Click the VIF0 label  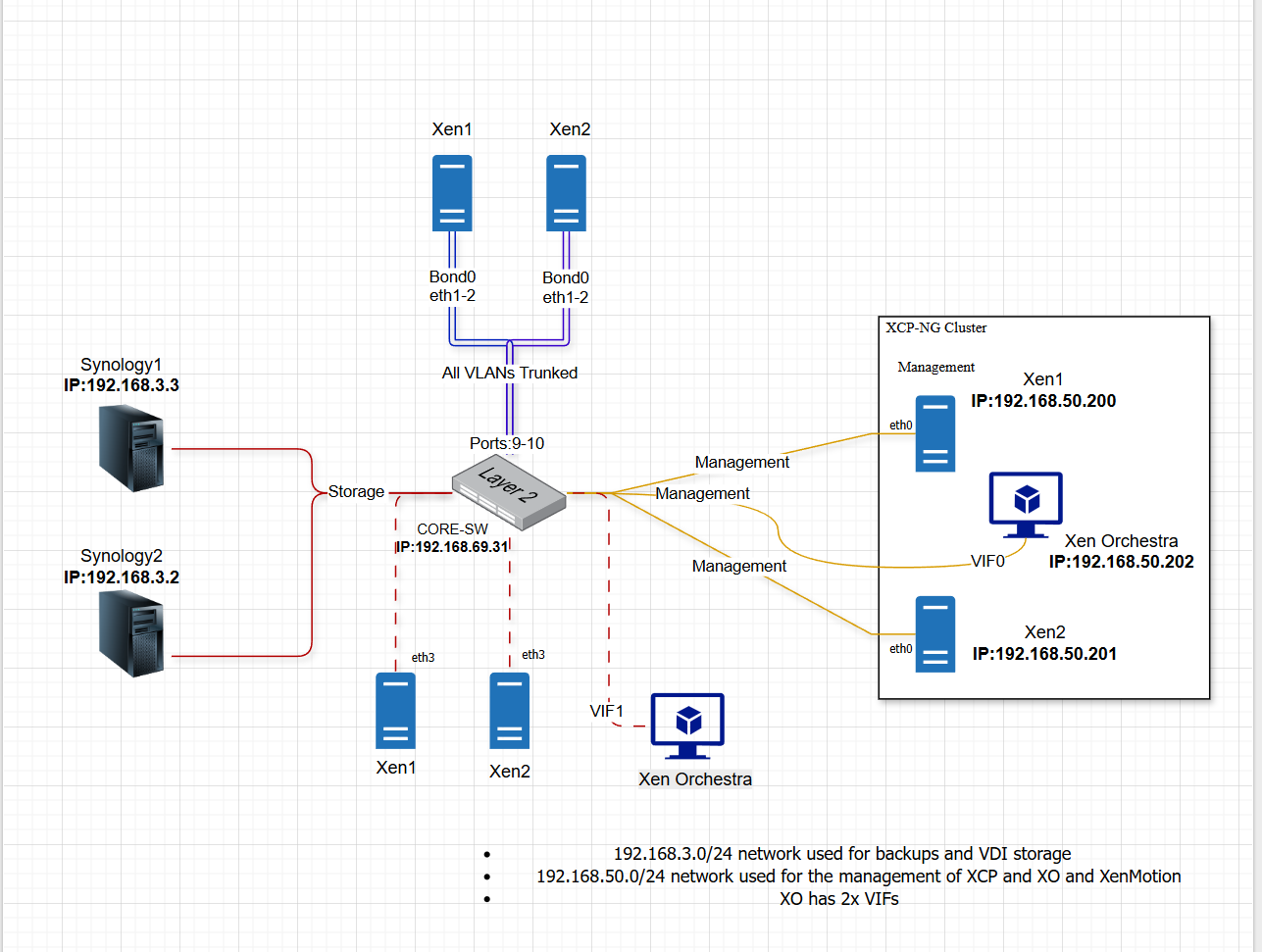pyautogui.click(x=988, y=562)
